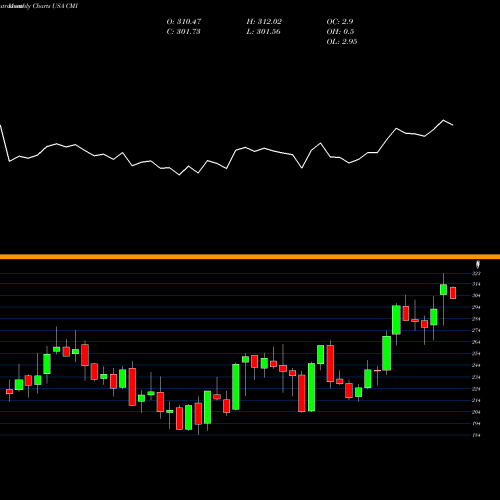Click the Charts USA CMI title
The width and height of the screenshot is (500, 500).
55,6
